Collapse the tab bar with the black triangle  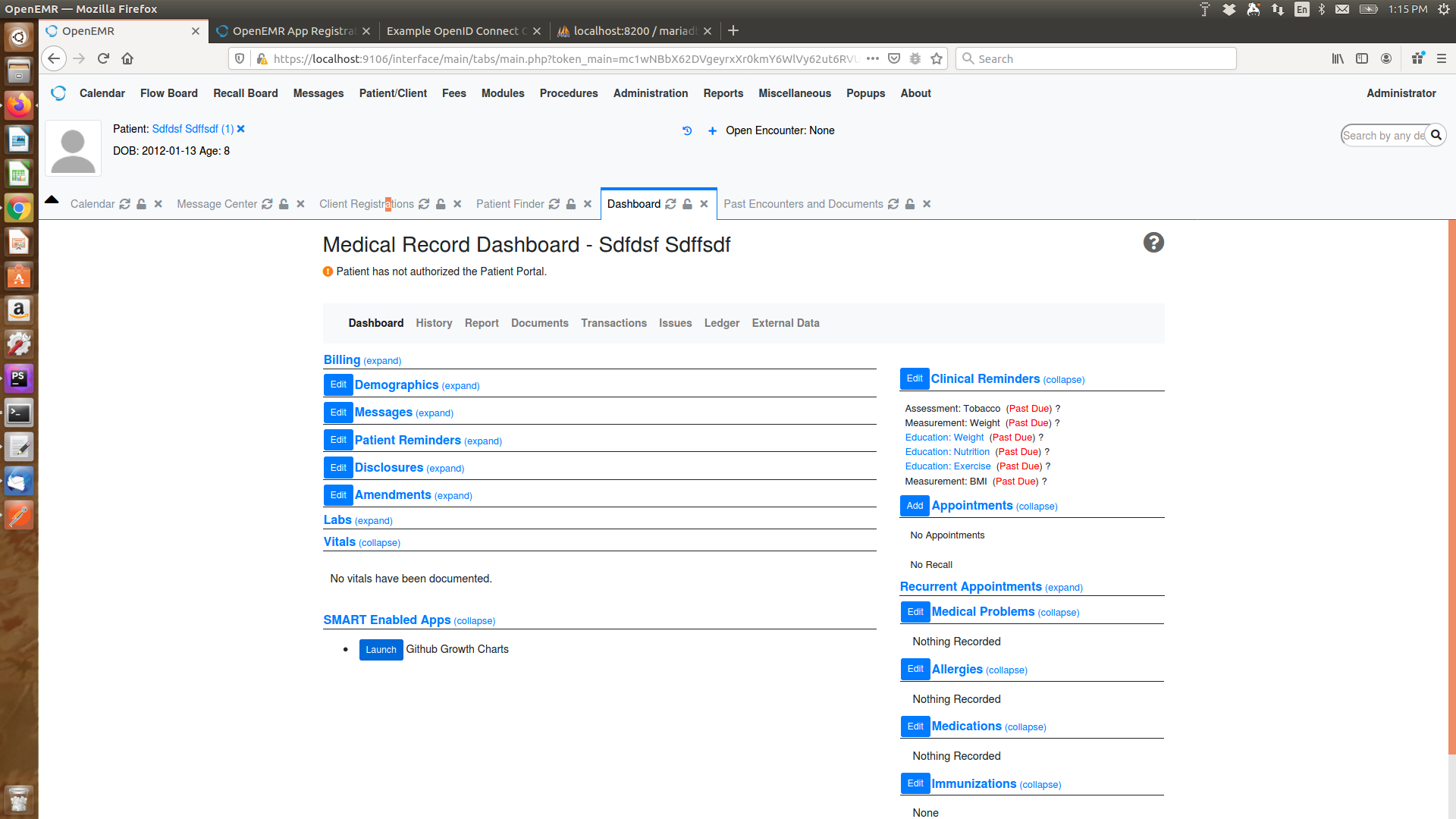[51, 199]
